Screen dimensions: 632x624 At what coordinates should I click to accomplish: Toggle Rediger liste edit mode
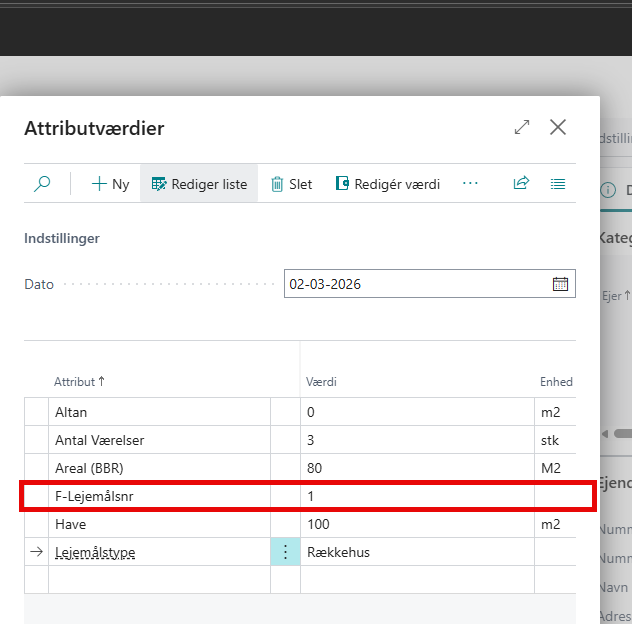(199, 184)
